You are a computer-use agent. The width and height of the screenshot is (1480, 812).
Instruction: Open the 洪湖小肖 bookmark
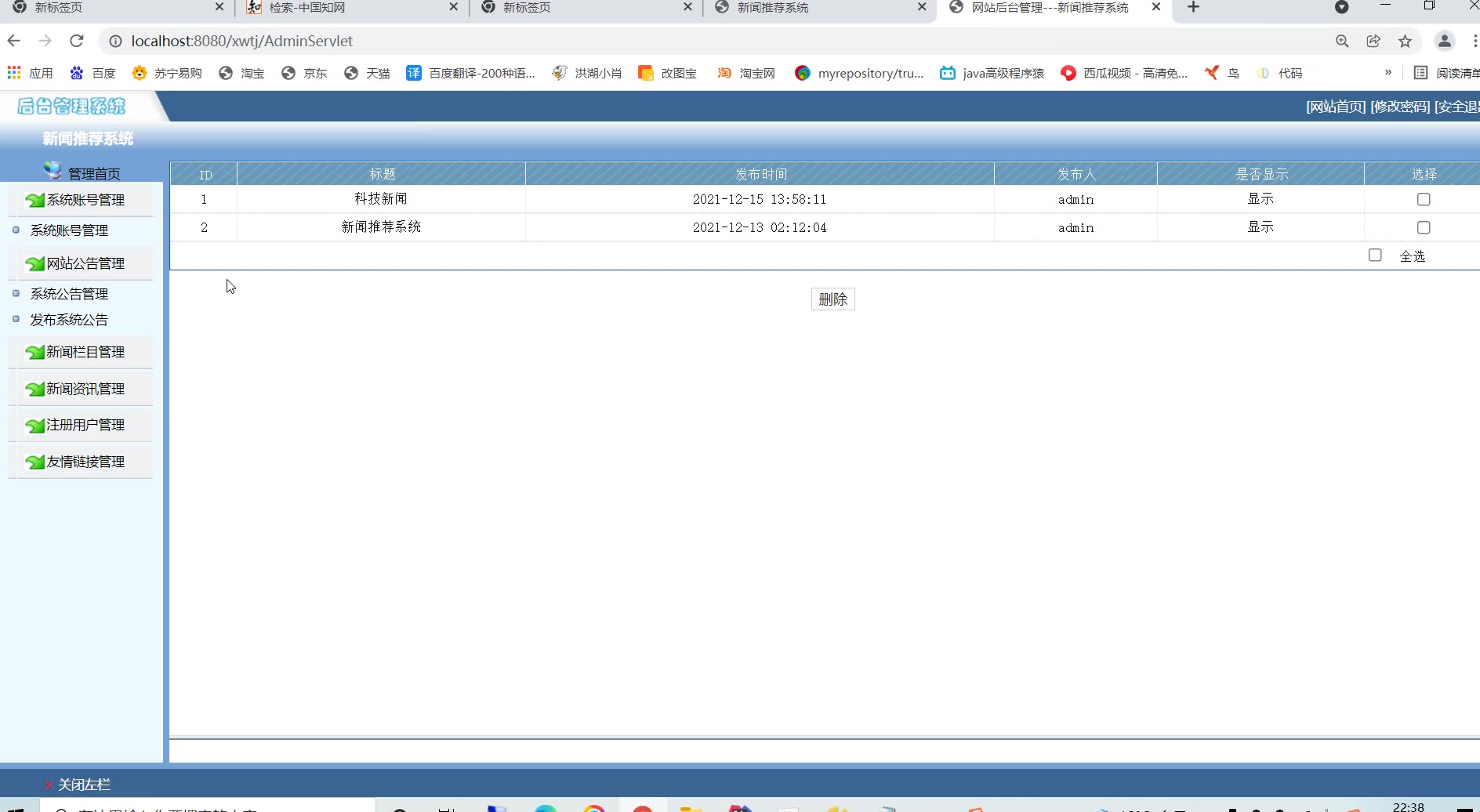pos(587,73)
